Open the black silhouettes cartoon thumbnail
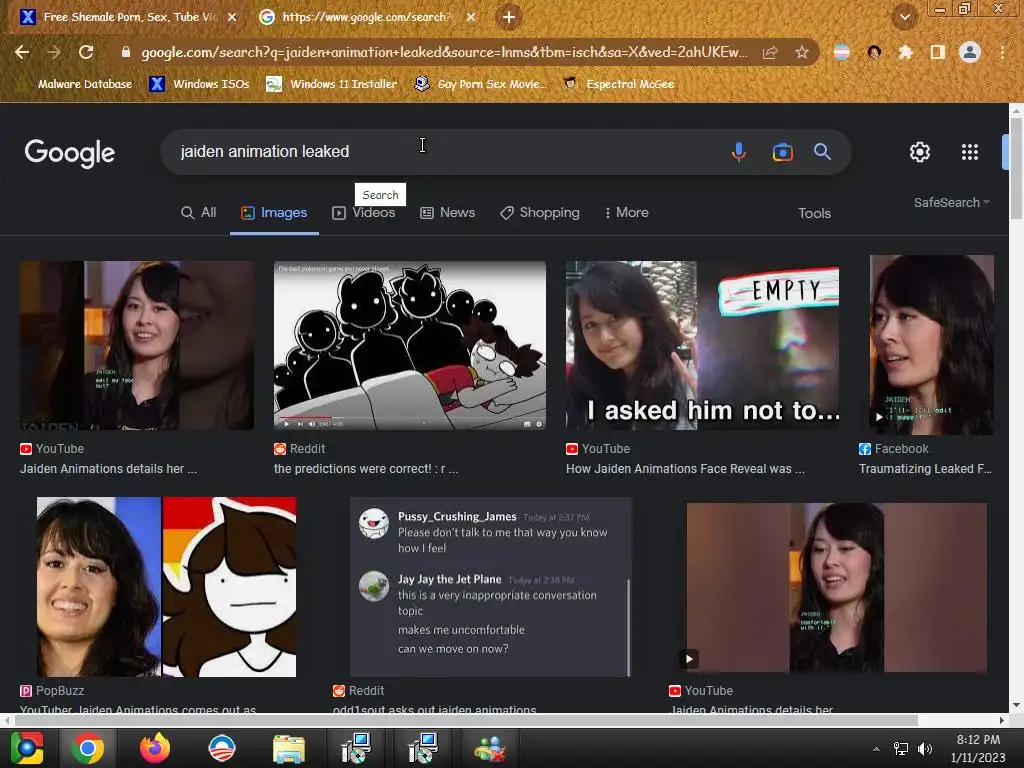The width and height of the screenshot is (1024, 768). (x=409, y=345)
